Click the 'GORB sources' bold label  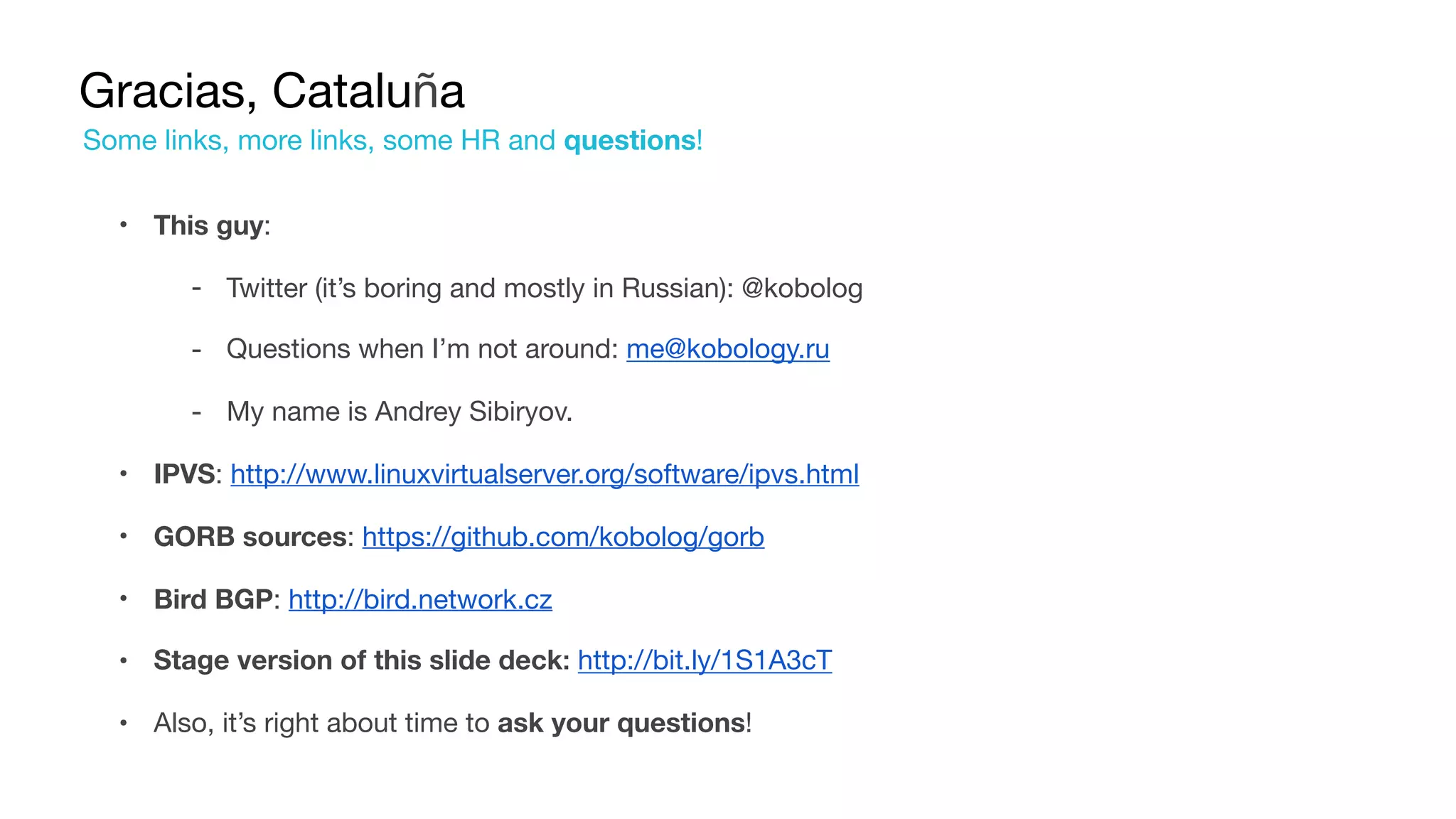(250, 537)
